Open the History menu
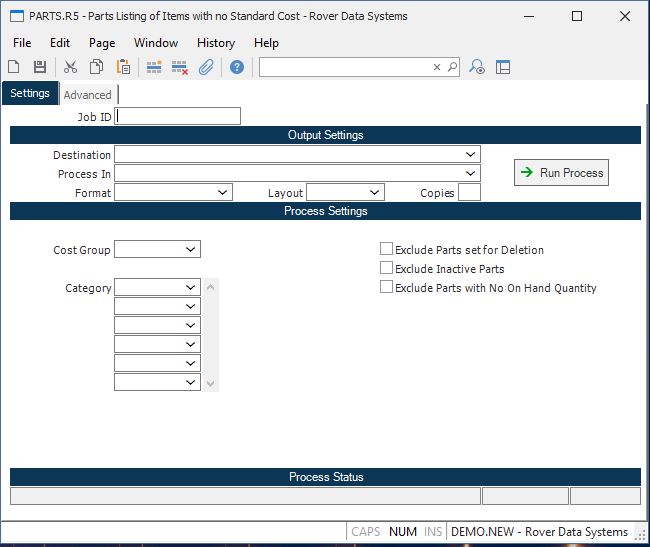The image size is (650, 547). click(215, 43)
